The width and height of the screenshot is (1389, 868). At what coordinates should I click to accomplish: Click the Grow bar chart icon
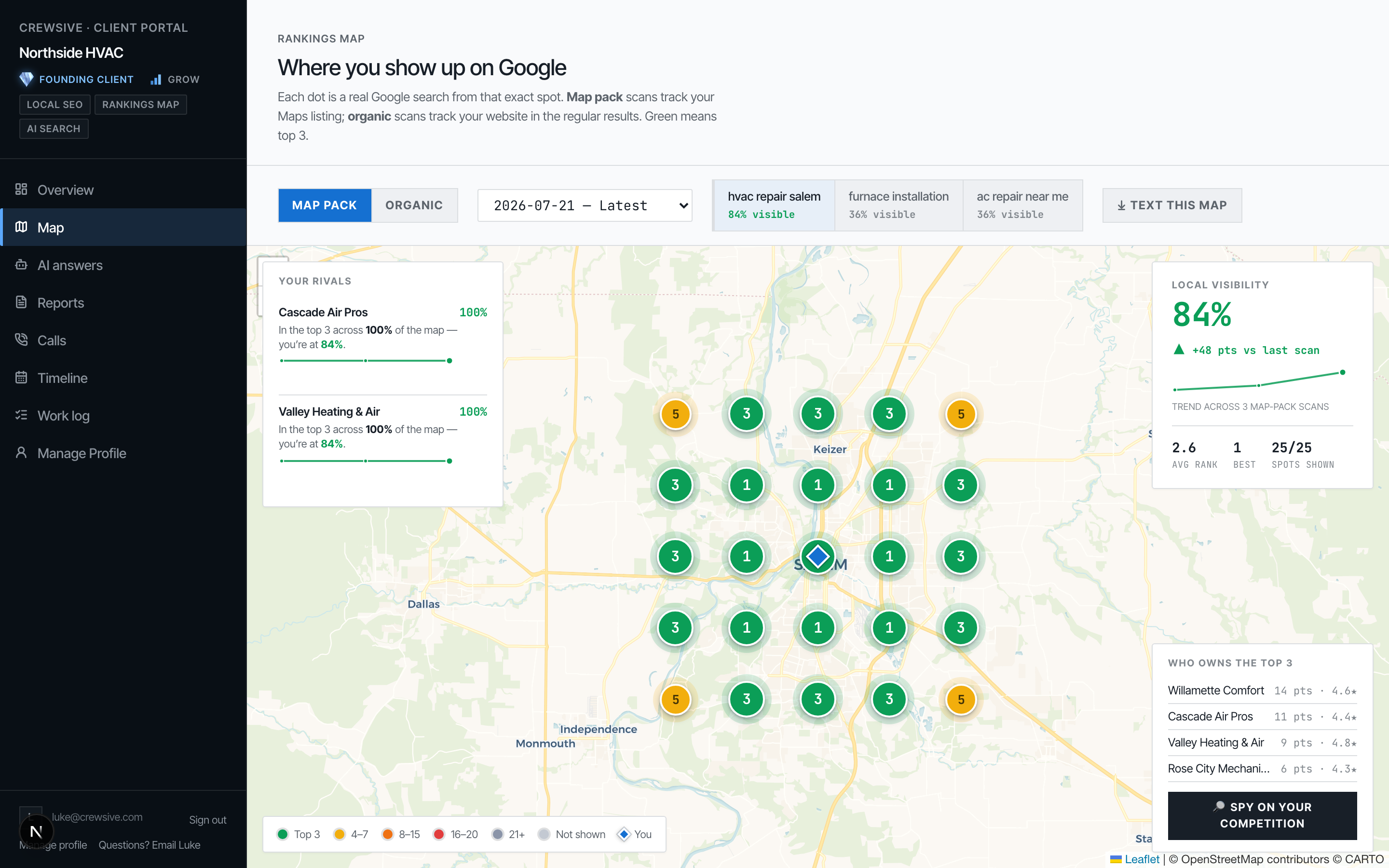tap(156, 79)
